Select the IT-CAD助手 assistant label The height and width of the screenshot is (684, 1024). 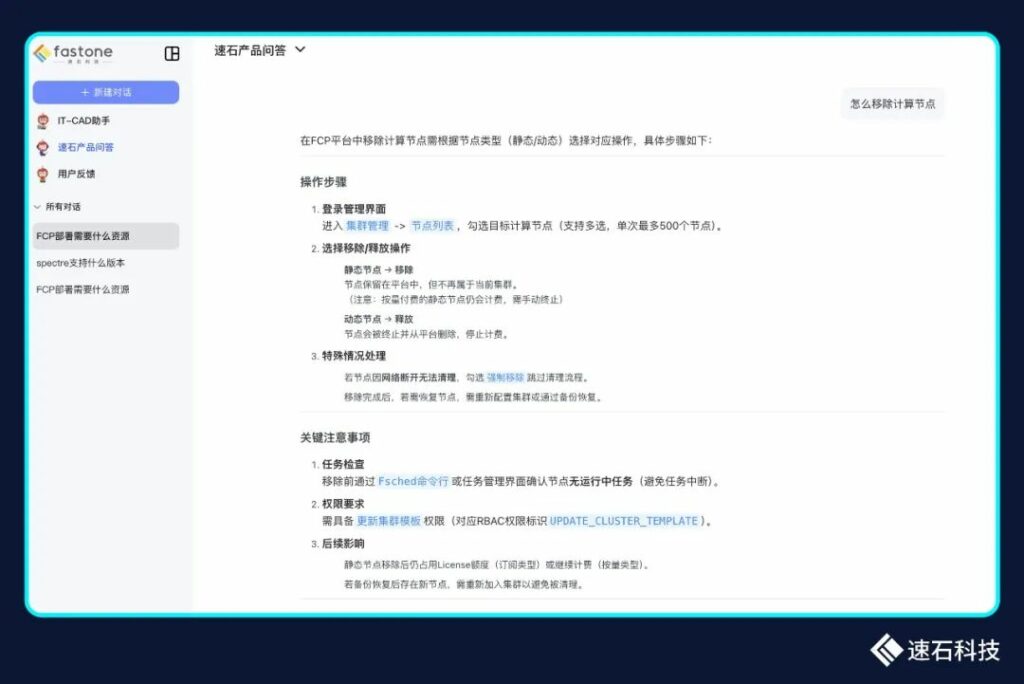click(84, 121)
